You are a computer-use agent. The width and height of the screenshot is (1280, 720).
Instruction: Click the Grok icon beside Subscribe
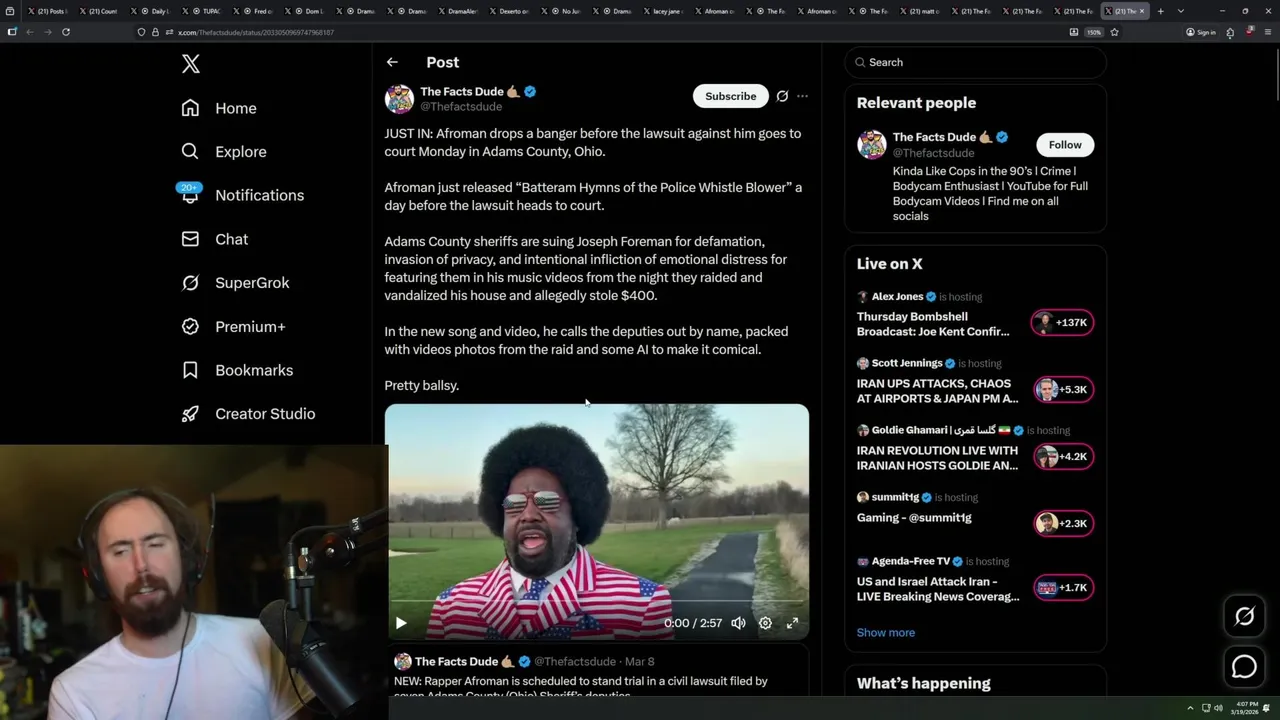pos(782,96)
